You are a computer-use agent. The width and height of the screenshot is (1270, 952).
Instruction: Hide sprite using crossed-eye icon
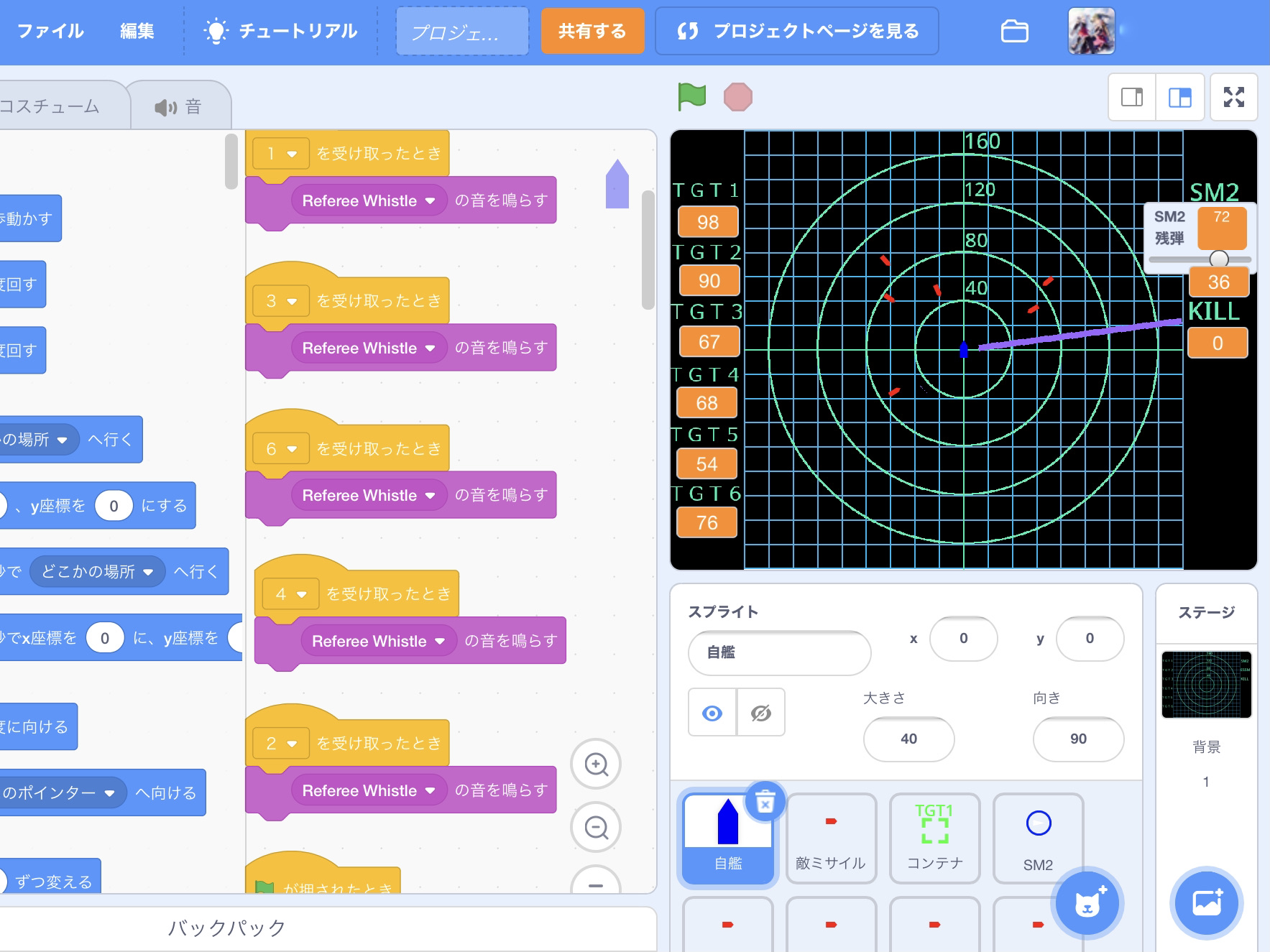click(760, 713)
